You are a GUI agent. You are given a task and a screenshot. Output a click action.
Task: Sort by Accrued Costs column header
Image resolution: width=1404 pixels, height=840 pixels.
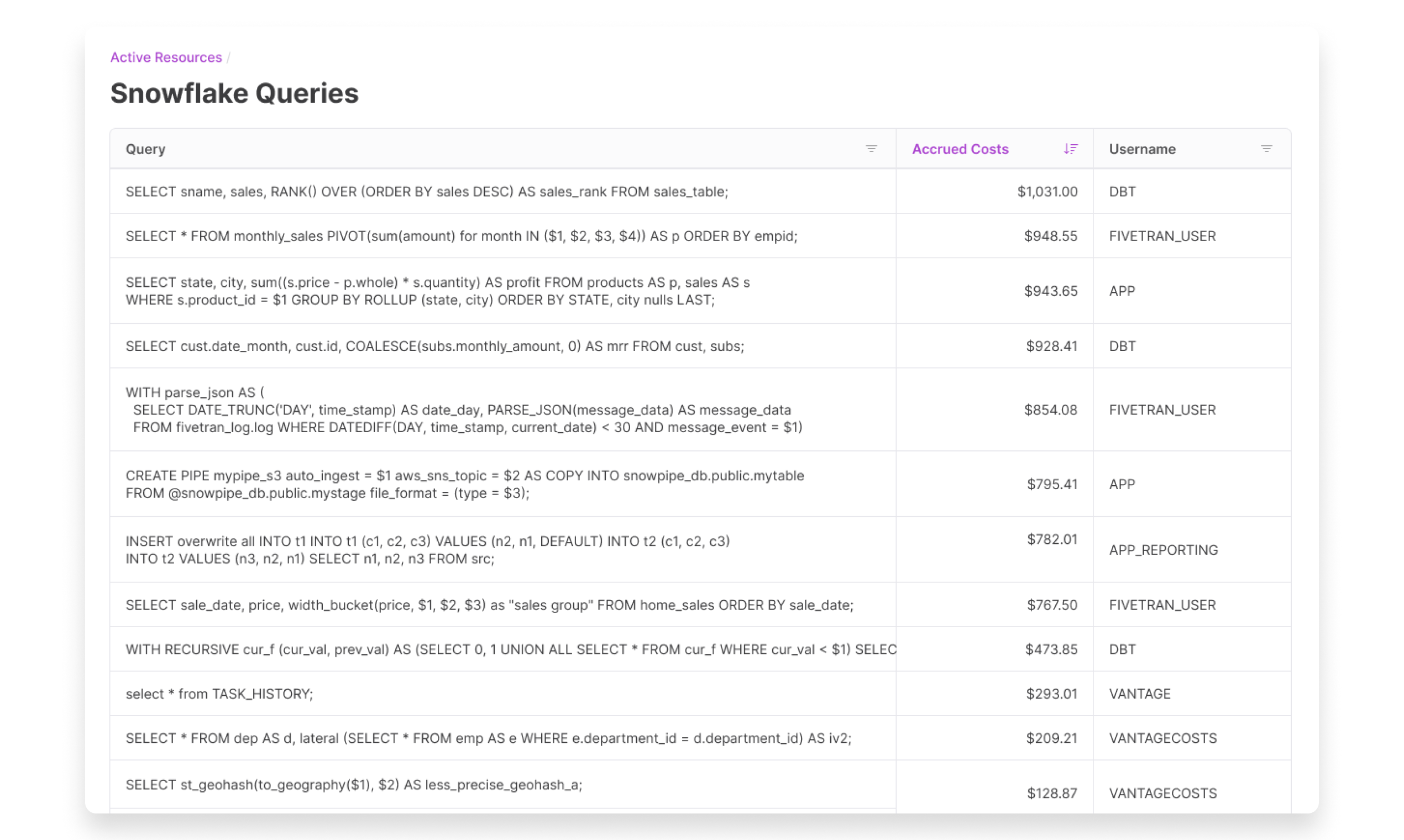[960, 149]
